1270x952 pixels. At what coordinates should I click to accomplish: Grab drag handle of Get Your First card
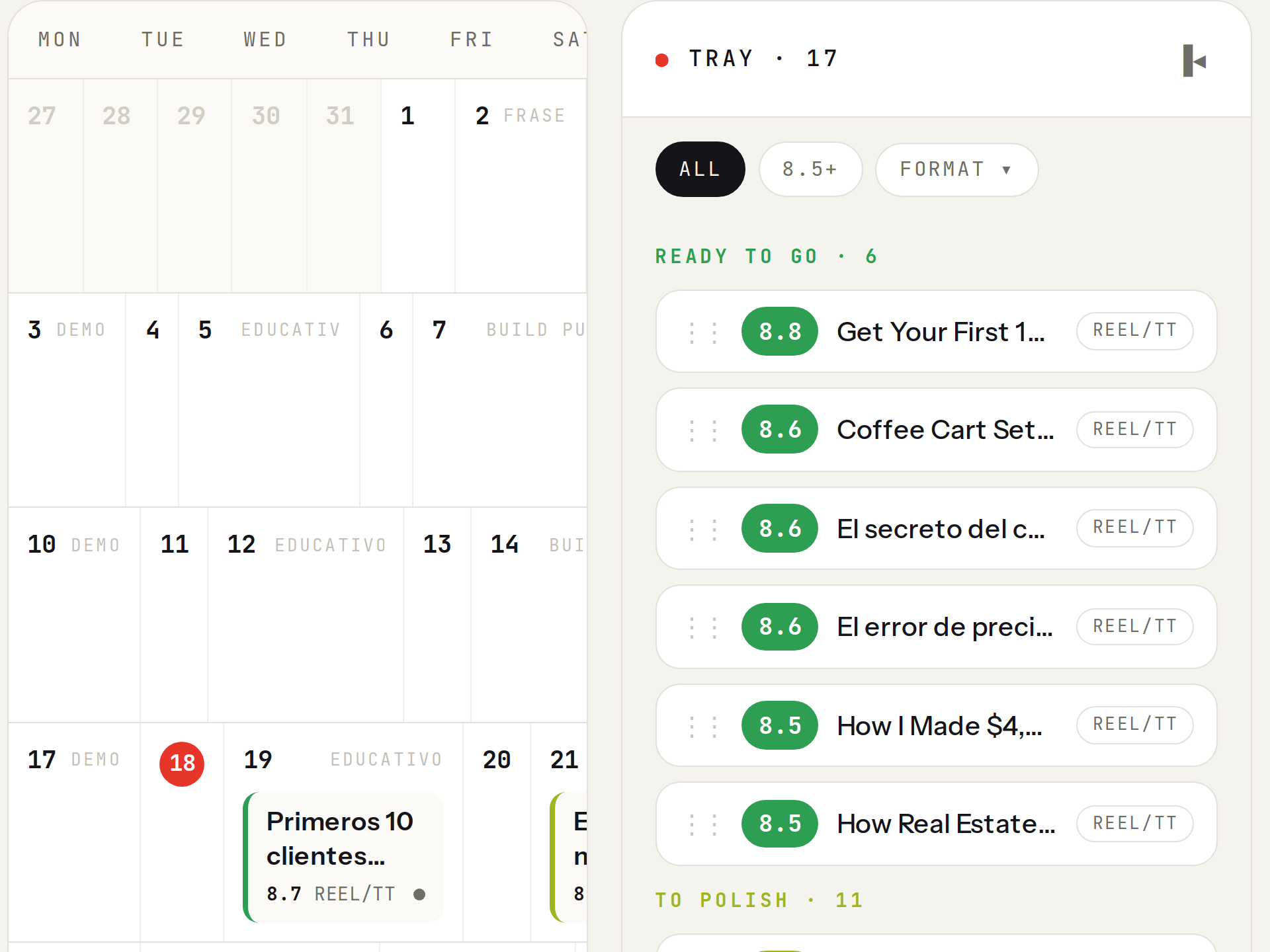click(x=703, y=332)
